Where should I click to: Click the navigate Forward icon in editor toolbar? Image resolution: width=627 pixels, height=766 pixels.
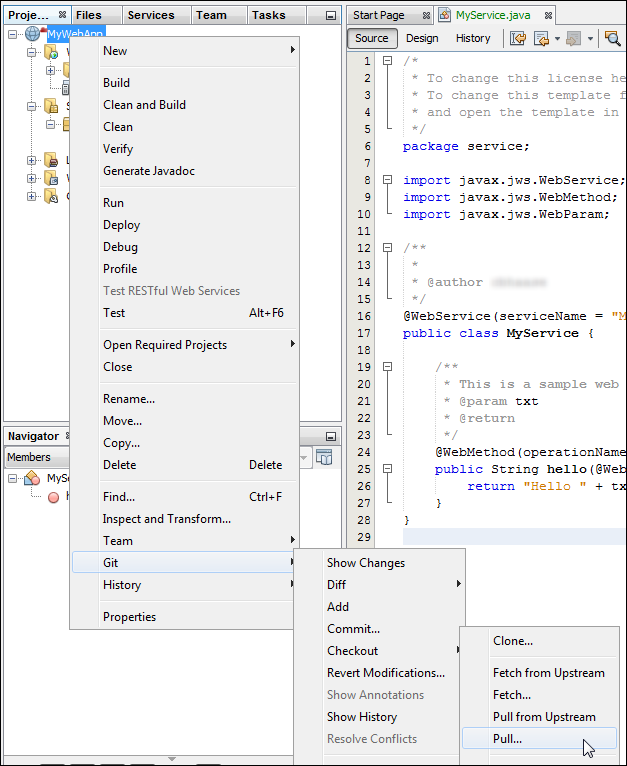coord(574,38)
